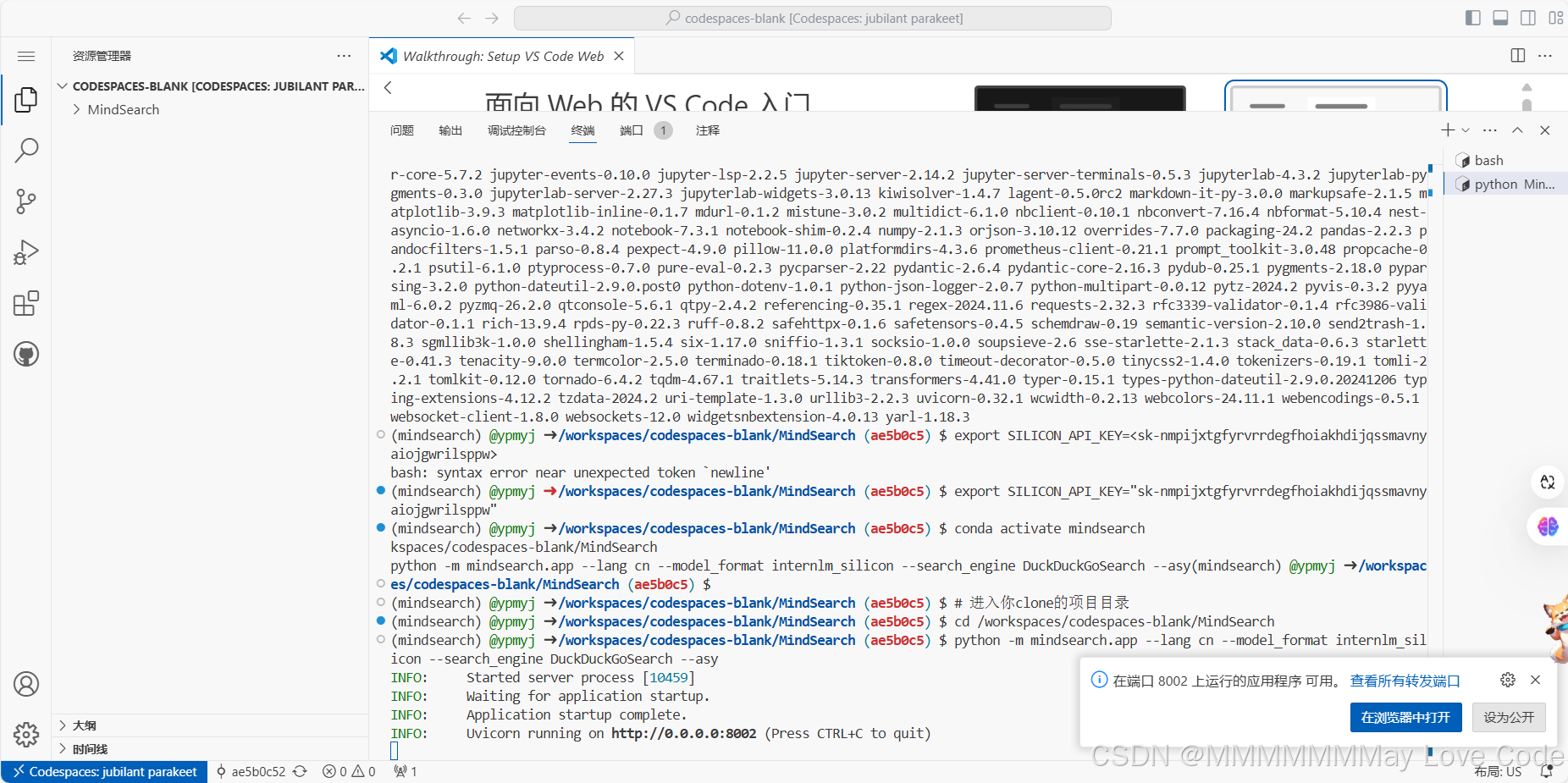Image resolution: width=1568 pixels, height=783 pixels.
Task: Toggle the bottom panel visibility
Action: 1499,17
